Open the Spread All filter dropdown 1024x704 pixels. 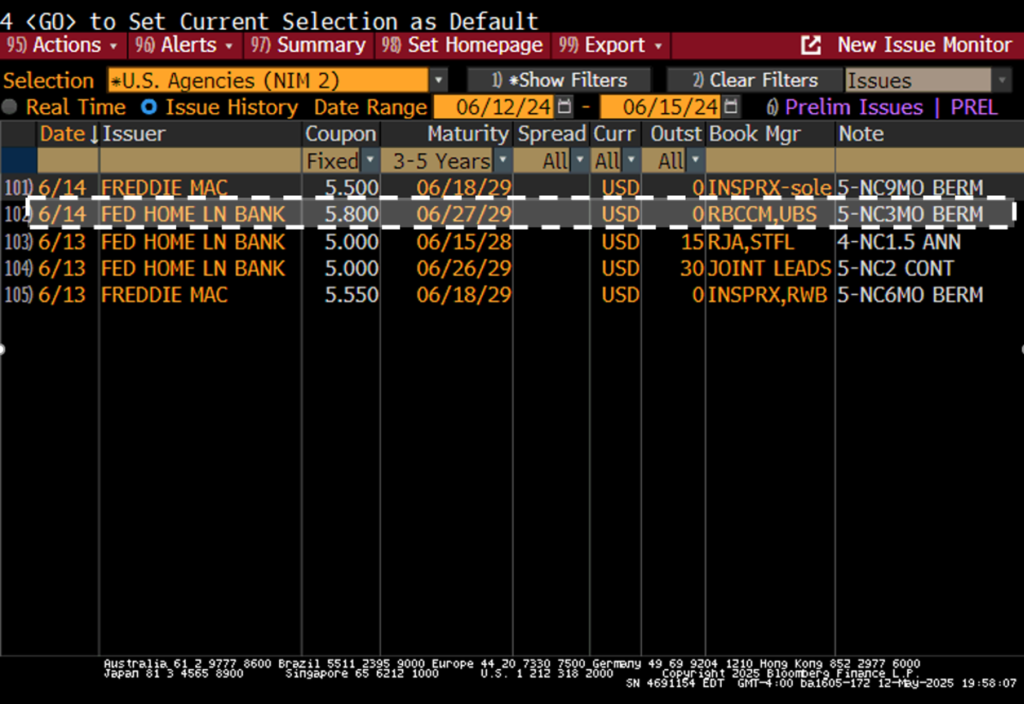coord(579,160)
